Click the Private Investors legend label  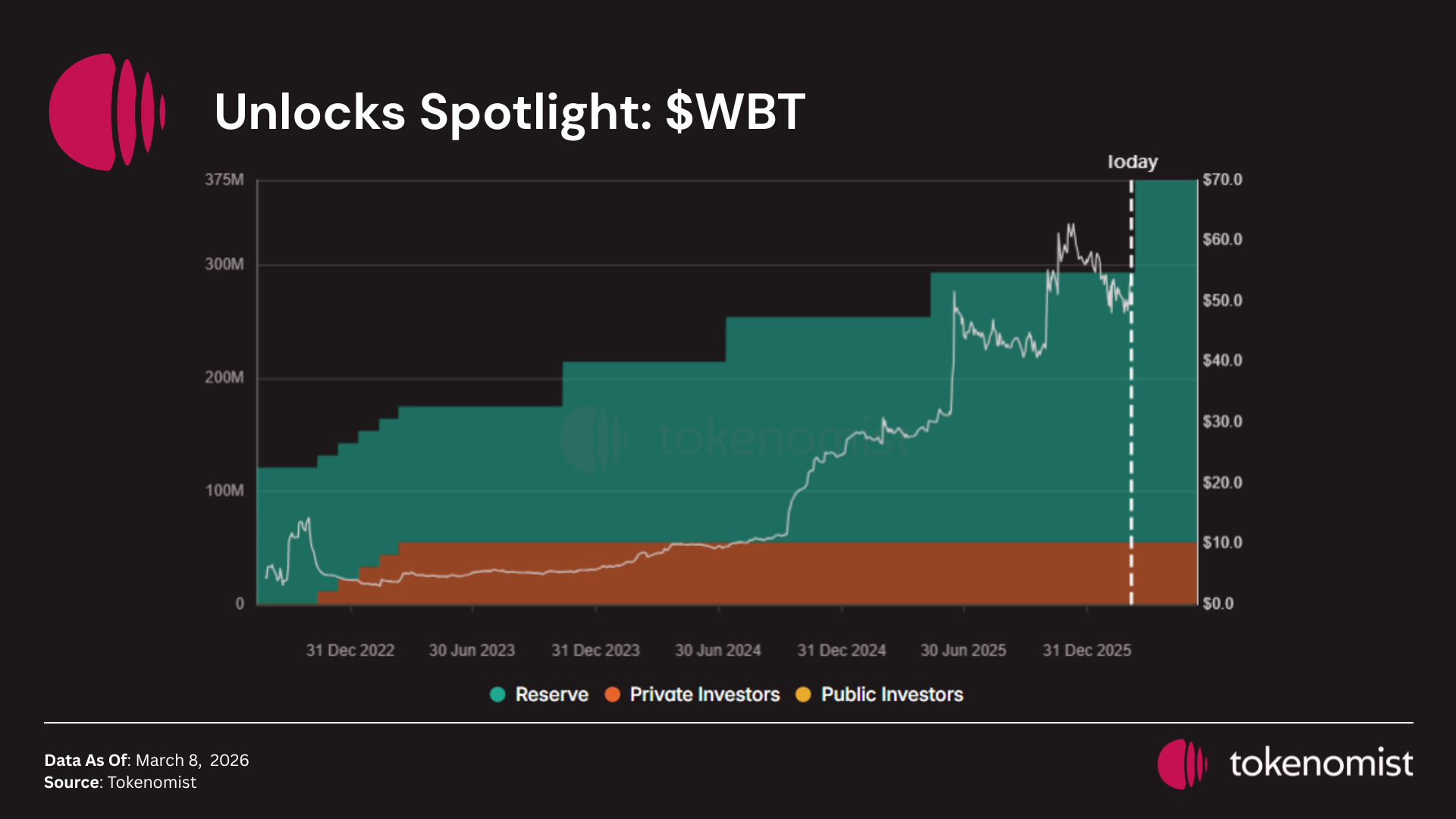(704, 695)
